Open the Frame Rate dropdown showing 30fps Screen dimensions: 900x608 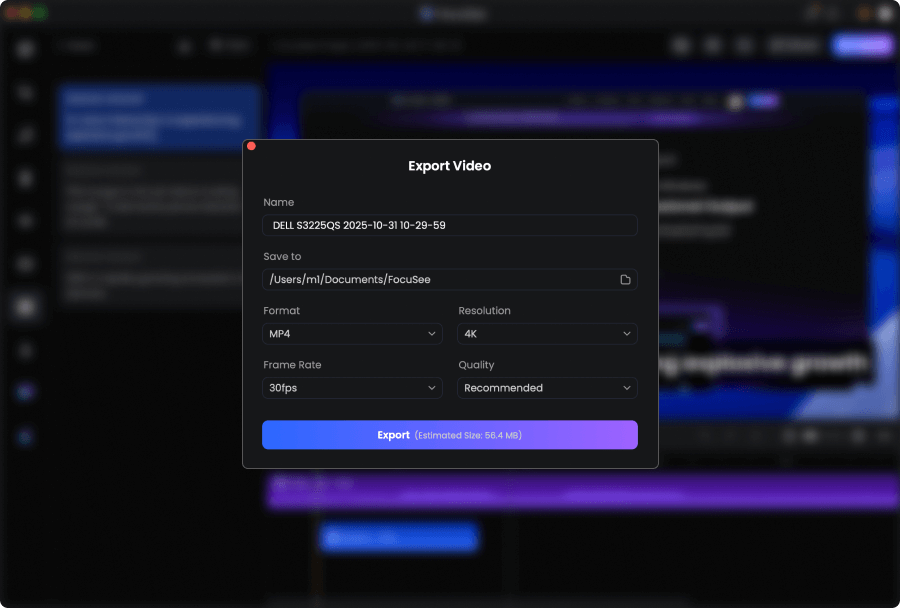(x=352, y=388)
